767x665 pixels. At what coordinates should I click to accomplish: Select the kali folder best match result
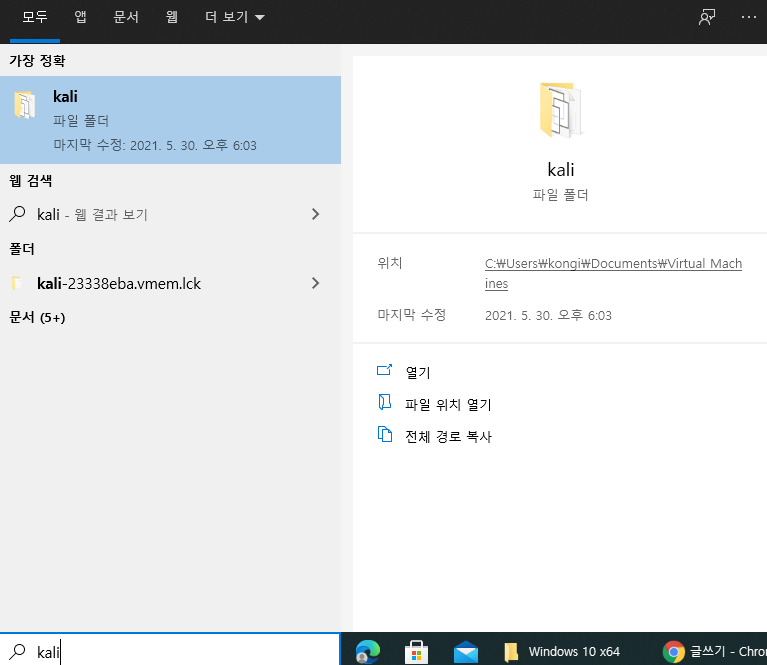[x=170, y=120]
